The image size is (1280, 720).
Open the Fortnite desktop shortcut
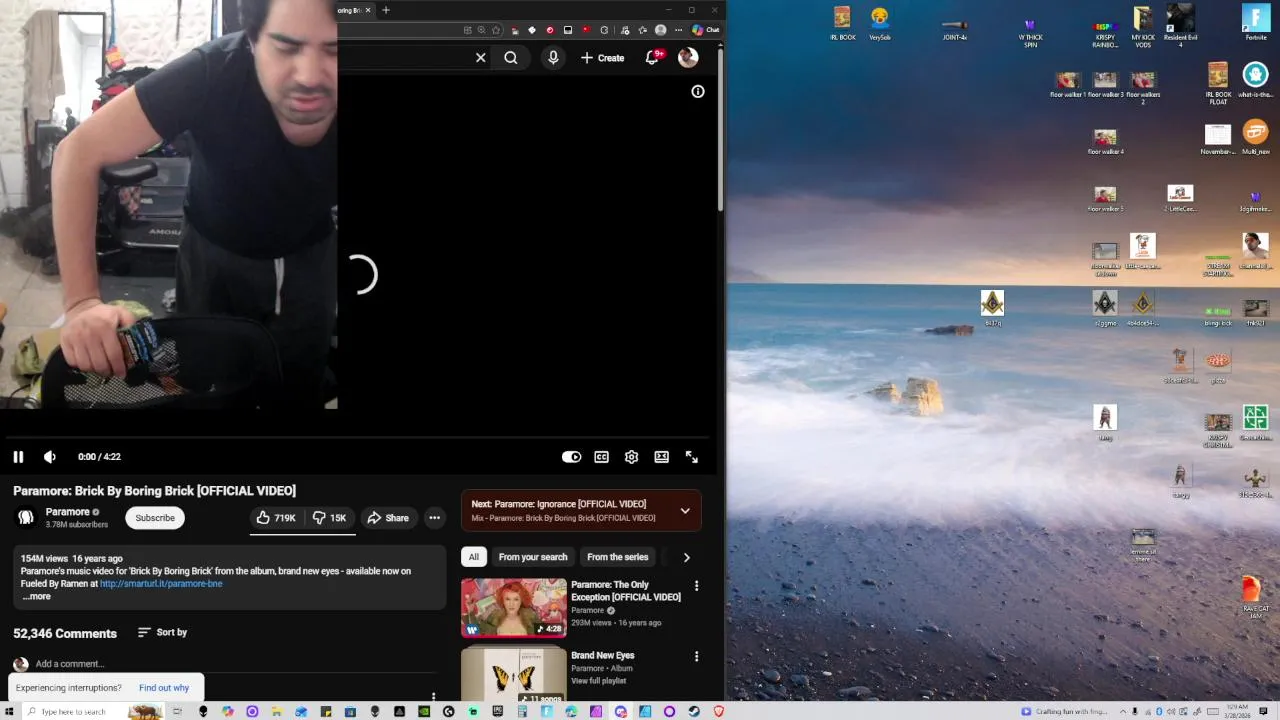click(x=1256, y=22)
